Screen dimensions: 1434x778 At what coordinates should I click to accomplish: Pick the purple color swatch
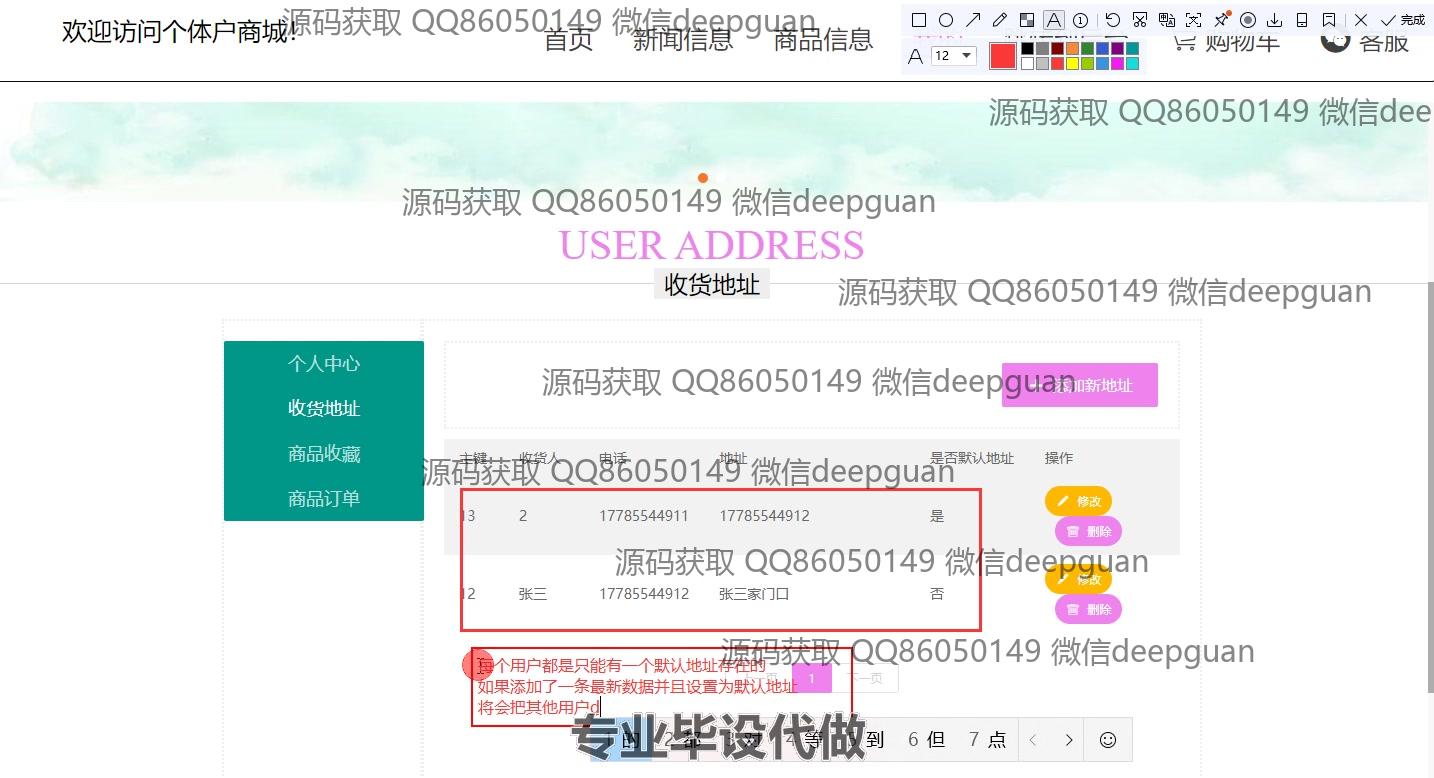[1118, 49]
